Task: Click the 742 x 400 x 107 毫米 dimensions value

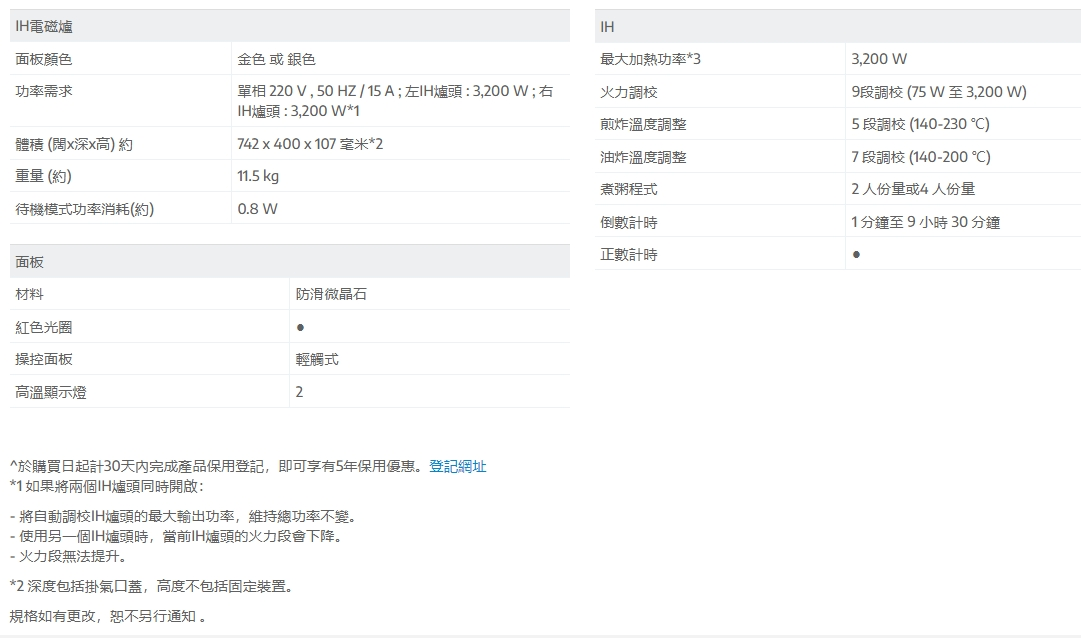Action: point(310,145)
